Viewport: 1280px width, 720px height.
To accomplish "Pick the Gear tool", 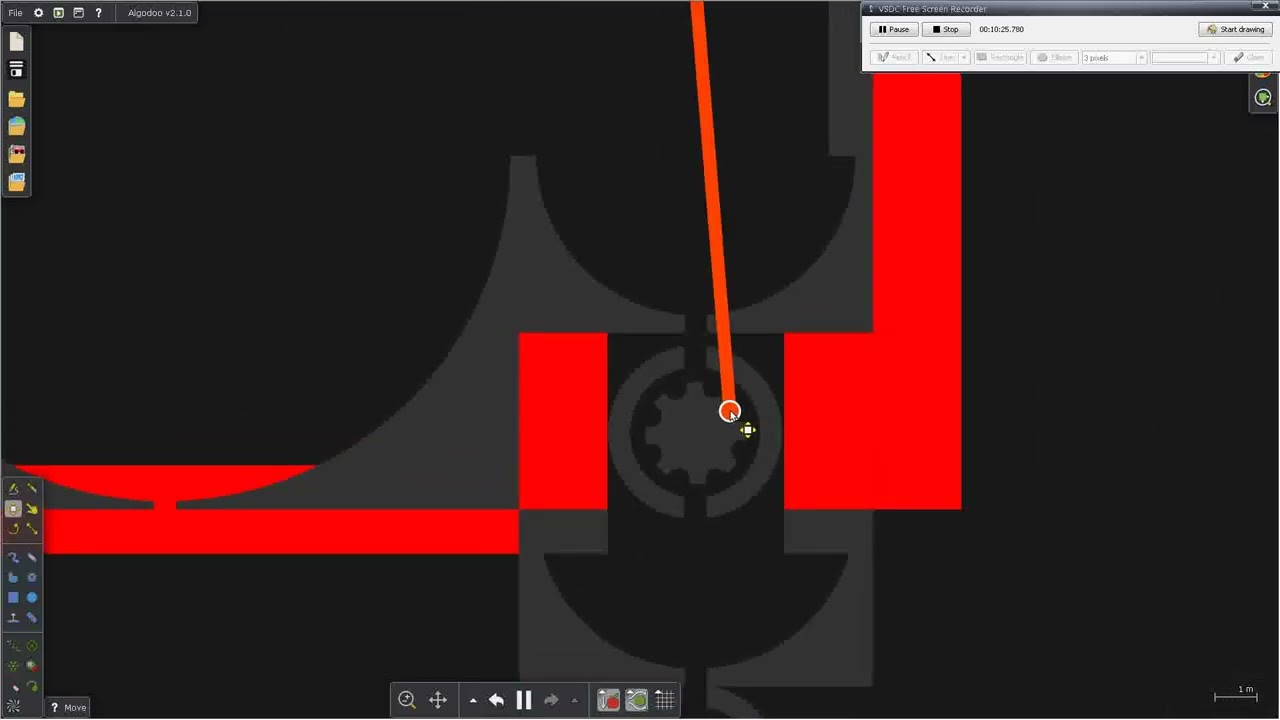I will click(32, 577).
